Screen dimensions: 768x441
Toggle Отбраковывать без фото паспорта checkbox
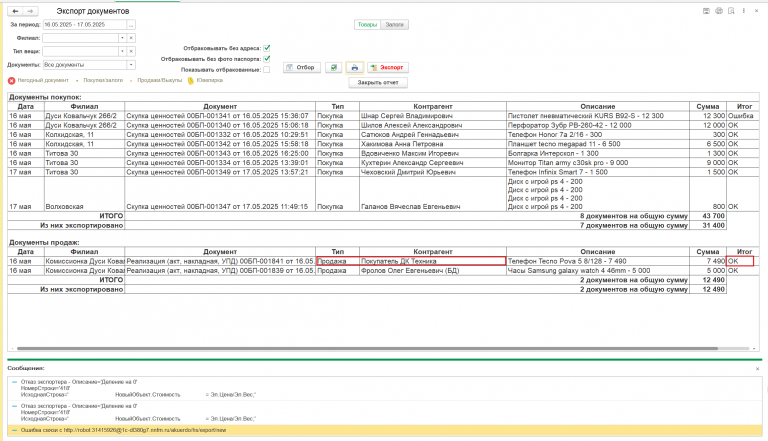pyautogui.click(x=267, y=59)
